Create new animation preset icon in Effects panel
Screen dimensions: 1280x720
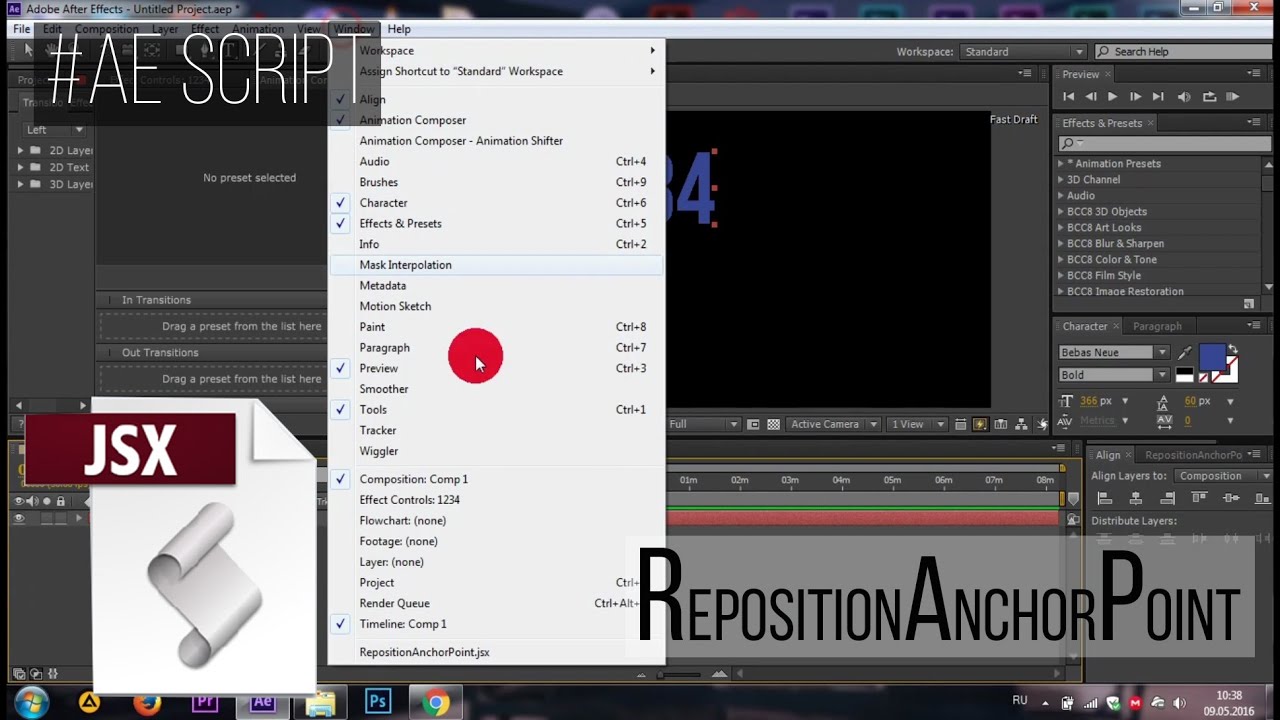(1248, 304)
